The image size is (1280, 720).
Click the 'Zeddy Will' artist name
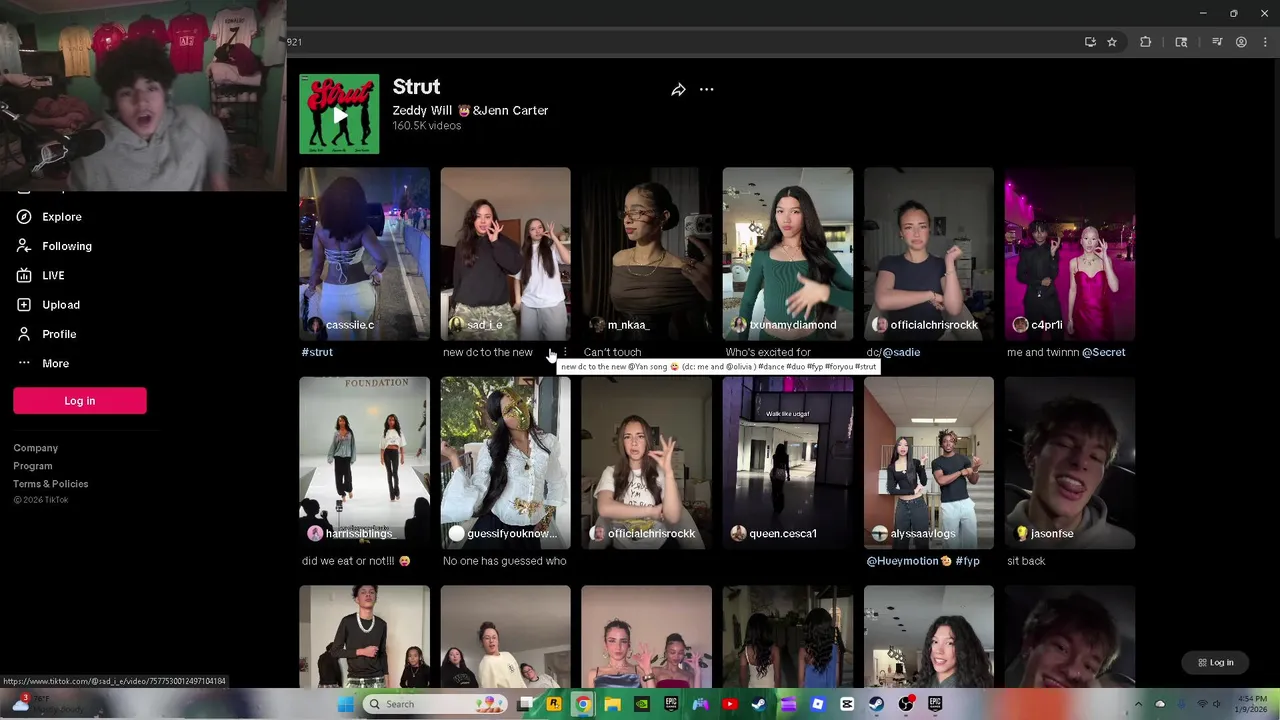pos(422,111)
